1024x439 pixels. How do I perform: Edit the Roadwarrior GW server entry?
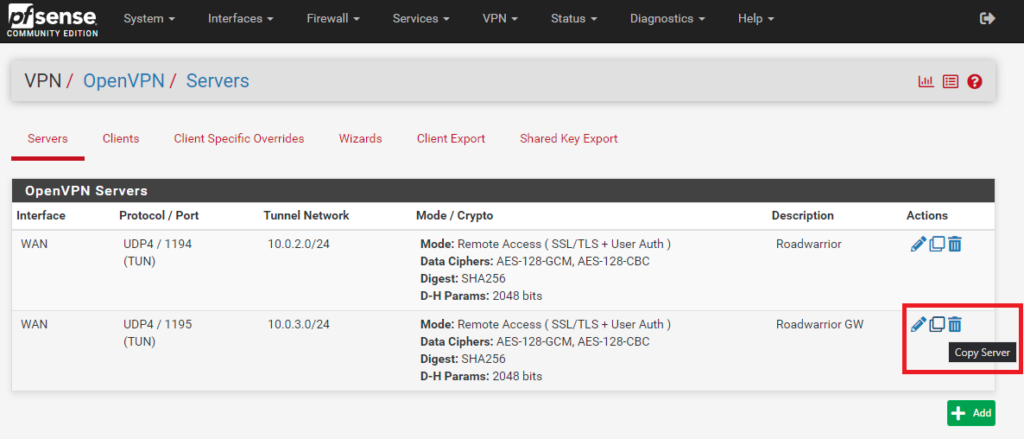[x=918, y=324]
